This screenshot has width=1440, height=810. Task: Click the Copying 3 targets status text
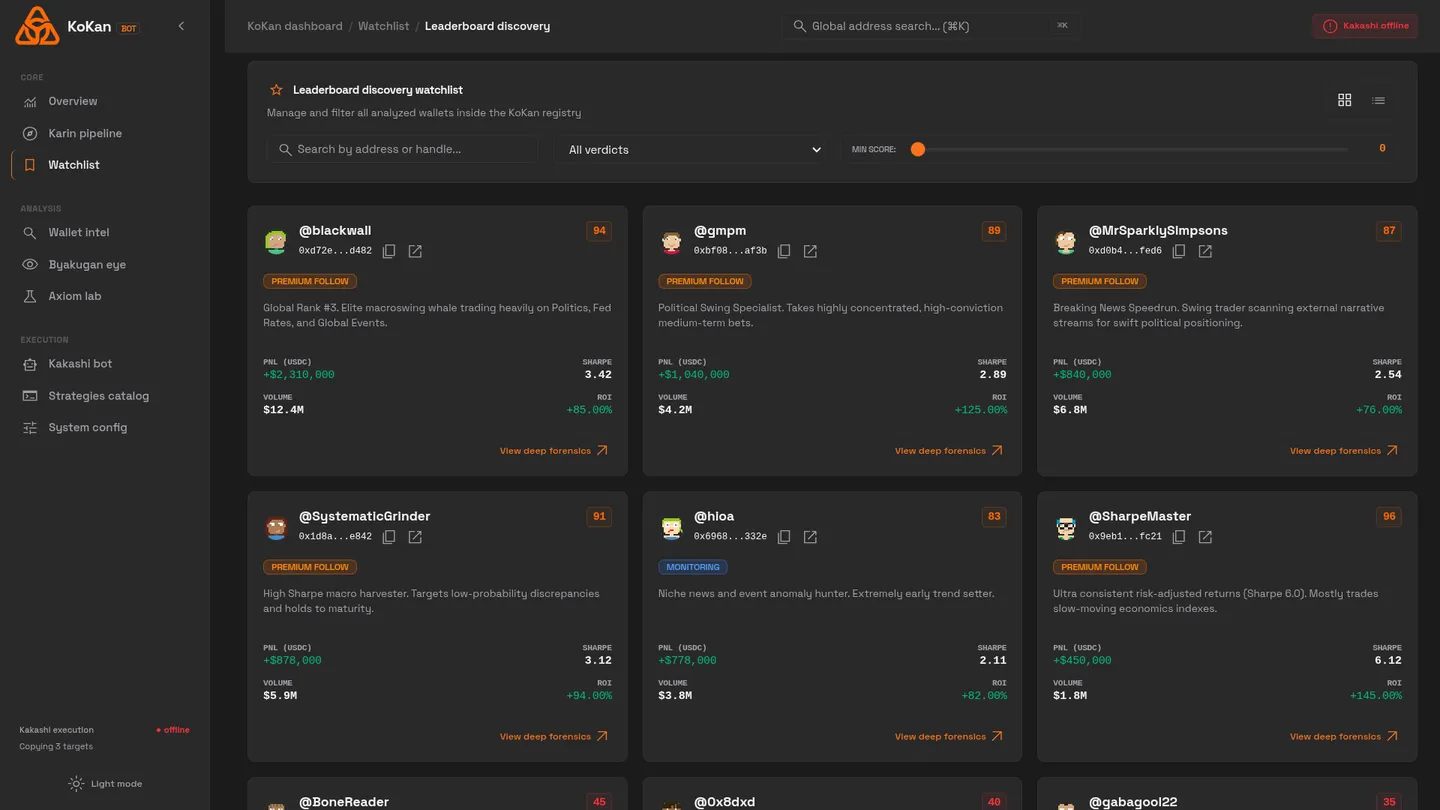tap(56, 747)
